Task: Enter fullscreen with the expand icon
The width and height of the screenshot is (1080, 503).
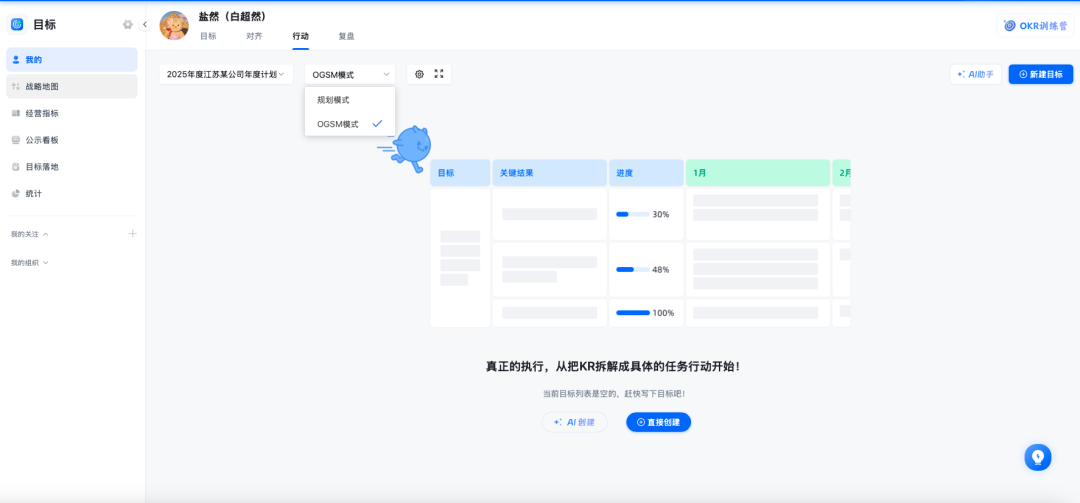Action: pyautogui.click(x=439, y=74)
